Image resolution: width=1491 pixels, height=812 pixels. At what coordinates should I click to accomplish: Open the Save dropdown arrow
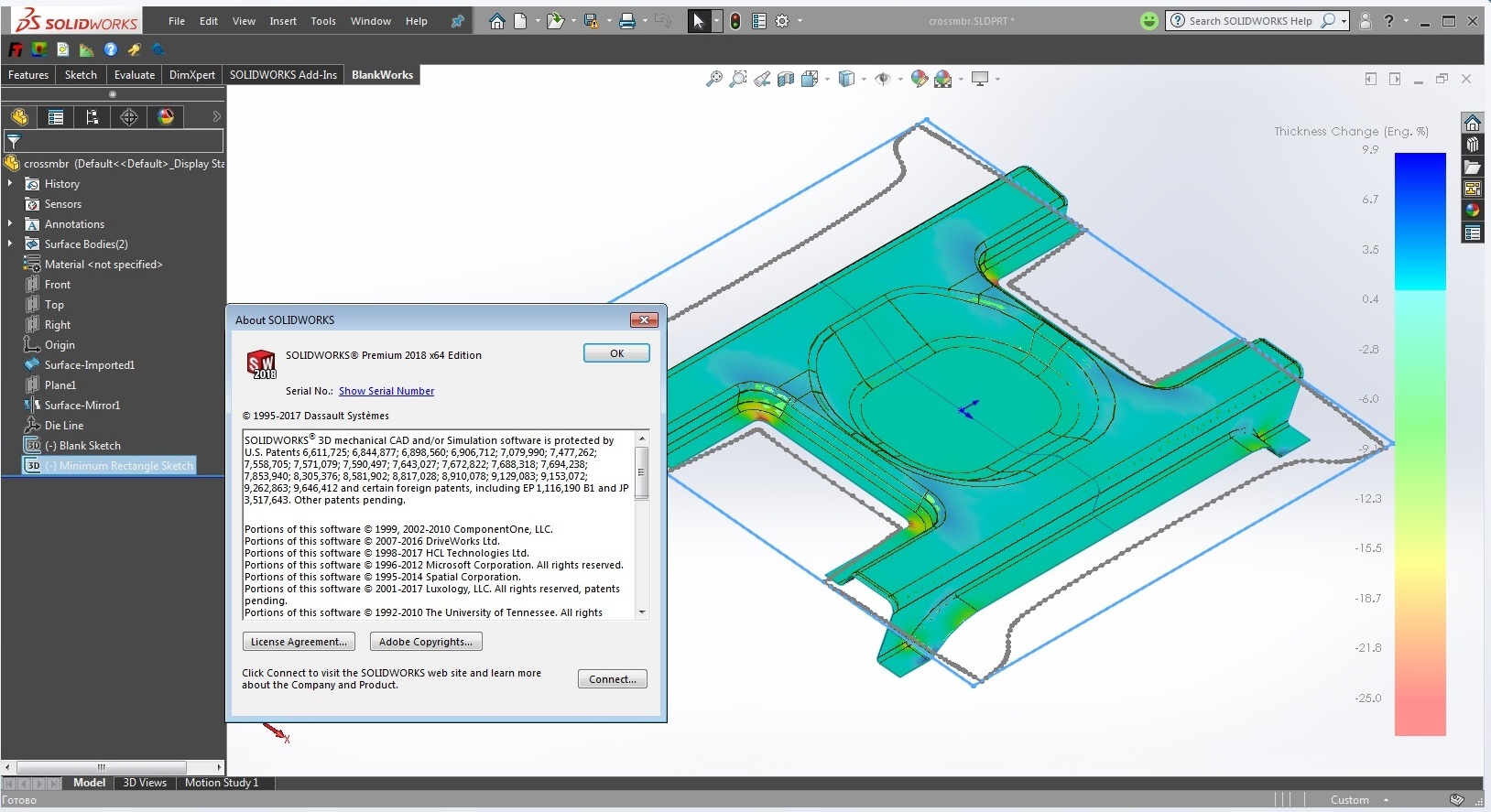pos(608,21)
